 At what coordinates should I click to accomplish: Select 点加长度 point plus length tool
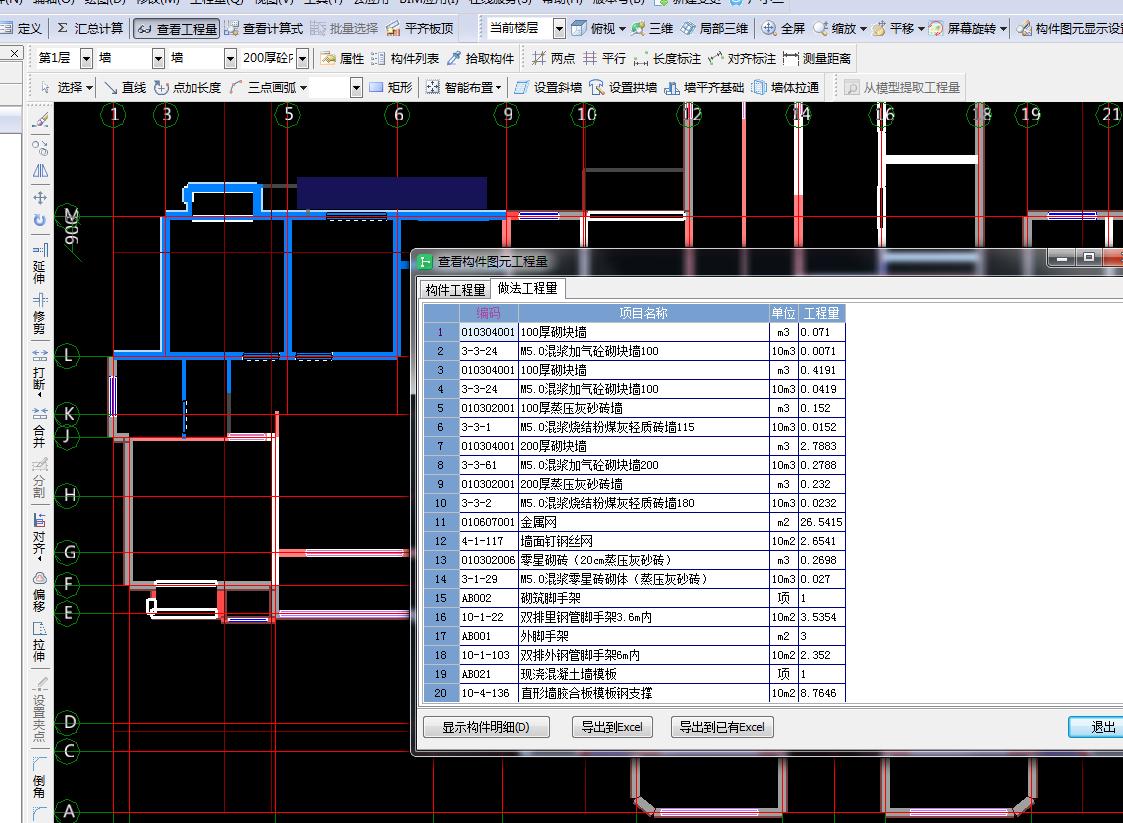point(188,87)
